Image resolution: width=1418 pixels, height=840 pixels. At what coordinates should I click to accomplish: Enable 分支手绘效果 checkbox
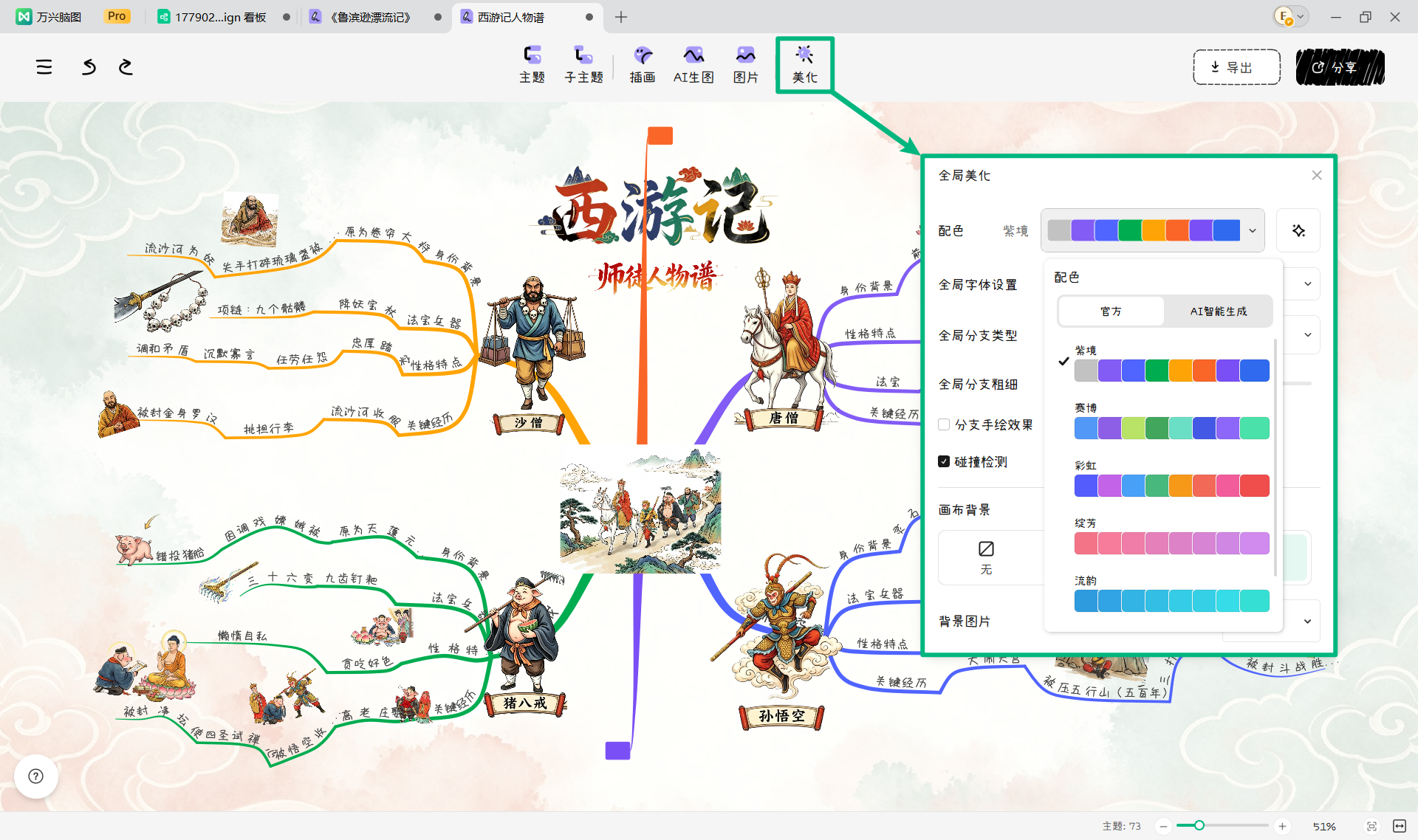tap(944, 424)
